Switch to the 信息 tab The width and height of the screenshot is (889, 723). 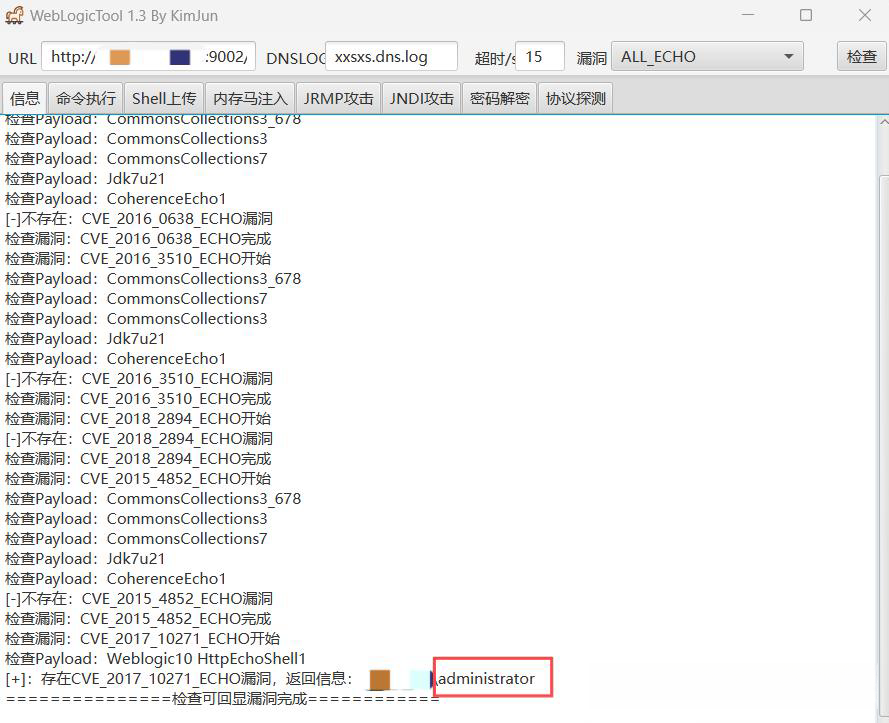25,99
